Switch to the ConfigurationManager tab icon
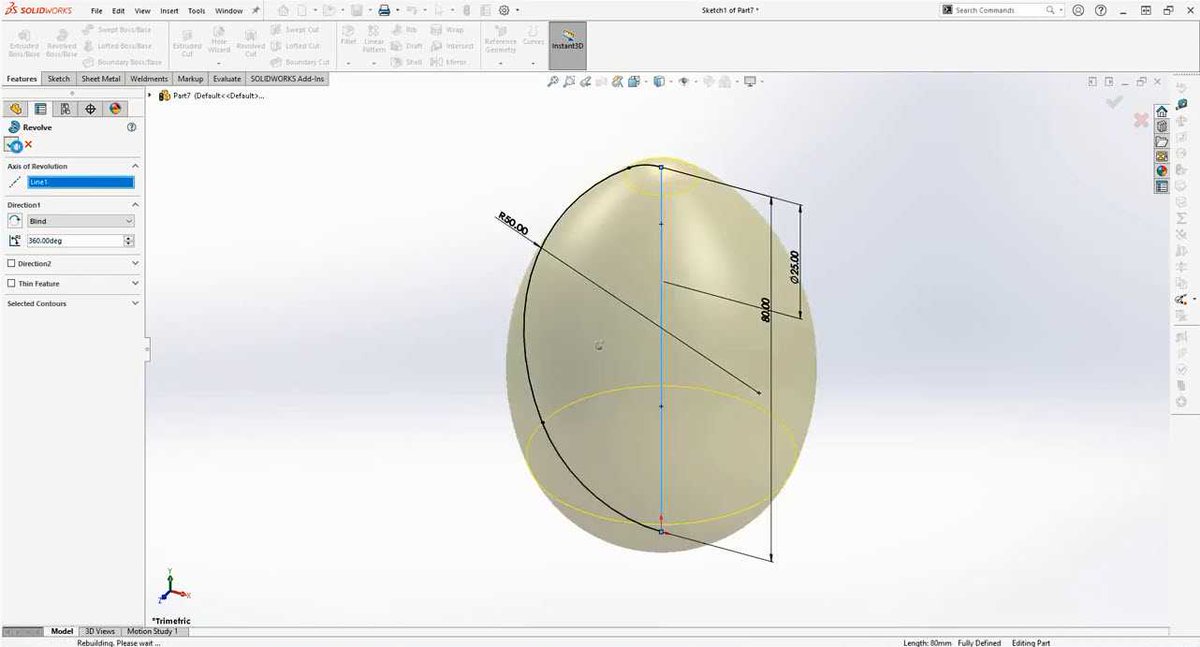 coord(65,109)
